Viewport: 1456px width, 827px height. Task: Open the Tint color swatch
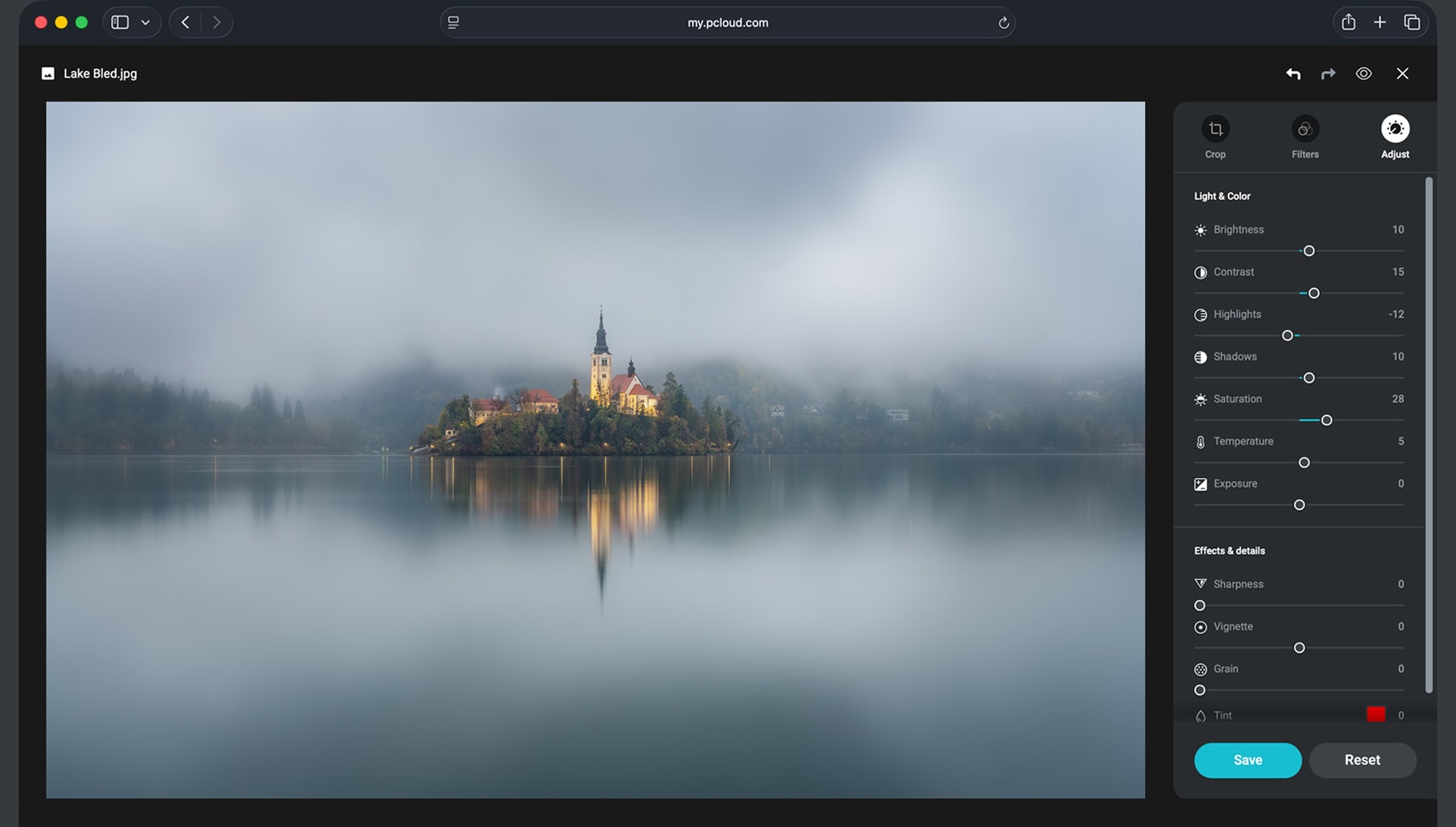click(1376, 714)
